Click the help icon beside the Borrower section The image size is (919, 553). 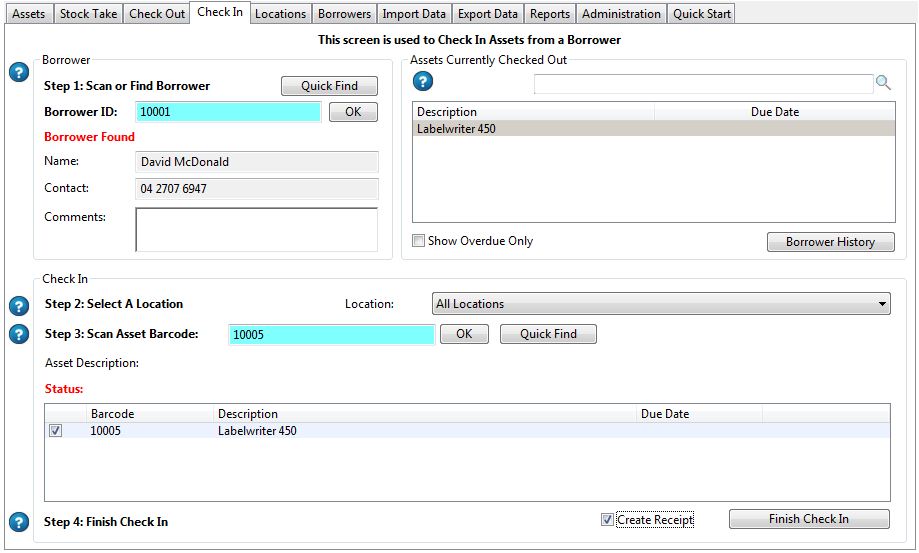tap(18, 73)
